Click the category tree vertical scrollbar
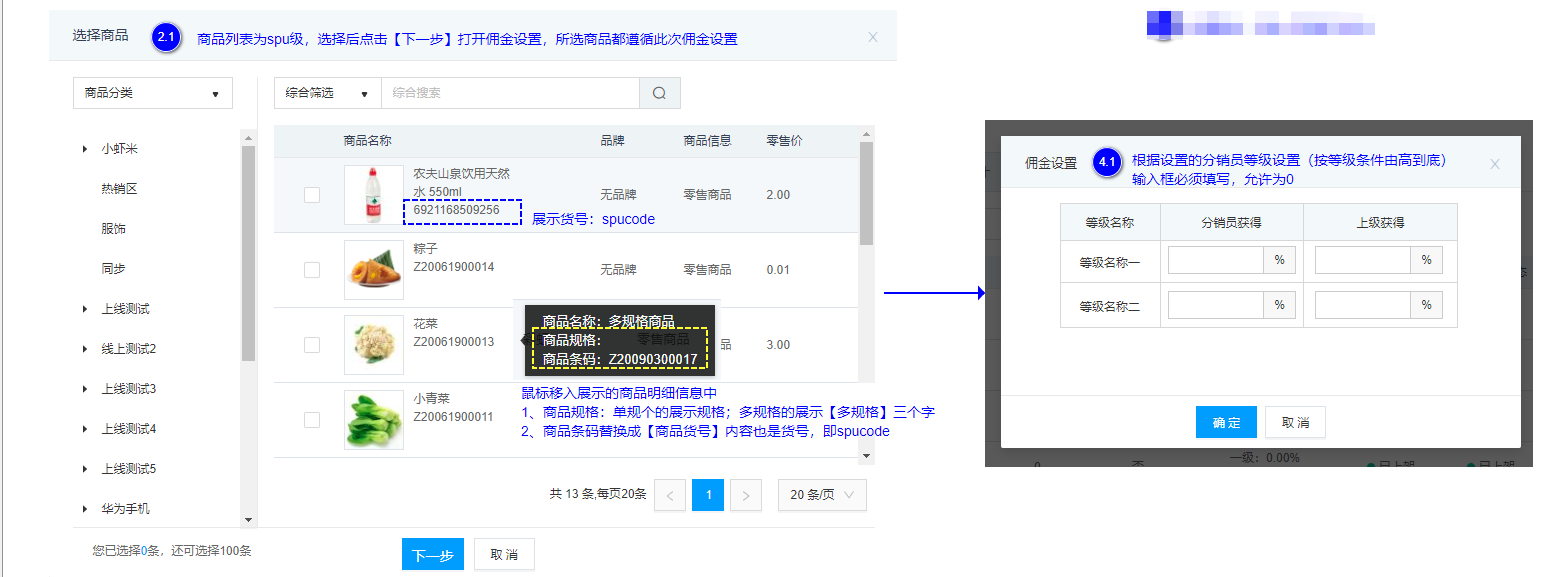The height and width of the screenshot is (577, 1564). click(248, 250)
